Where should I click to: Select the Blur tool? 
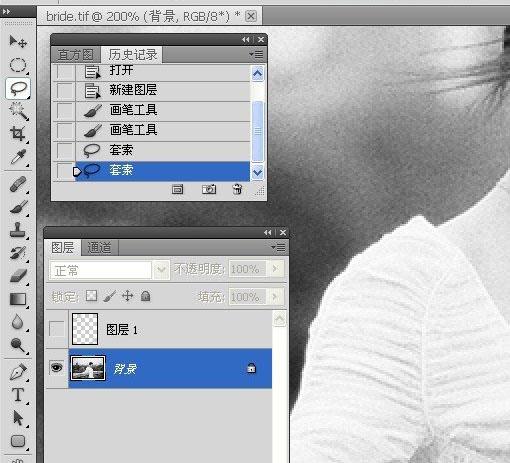pos(18,322)
